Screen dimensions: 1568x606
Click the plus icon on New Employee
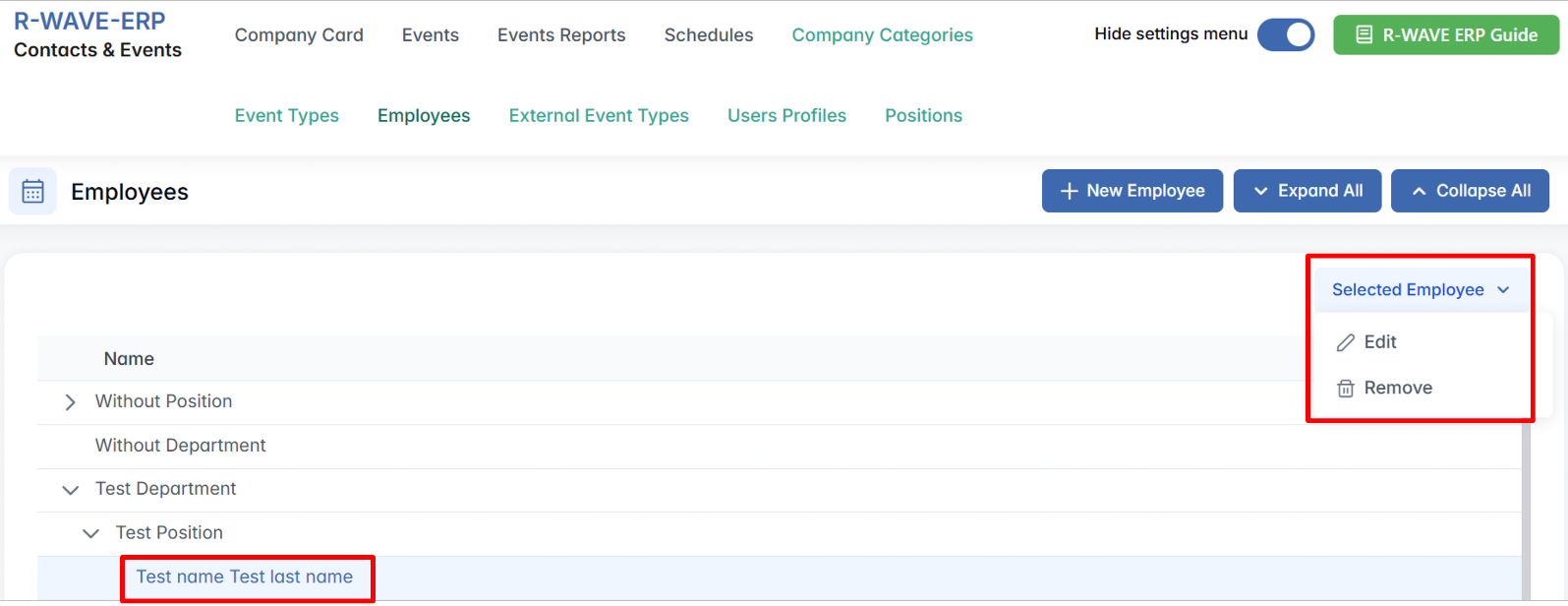(1070, 191)
